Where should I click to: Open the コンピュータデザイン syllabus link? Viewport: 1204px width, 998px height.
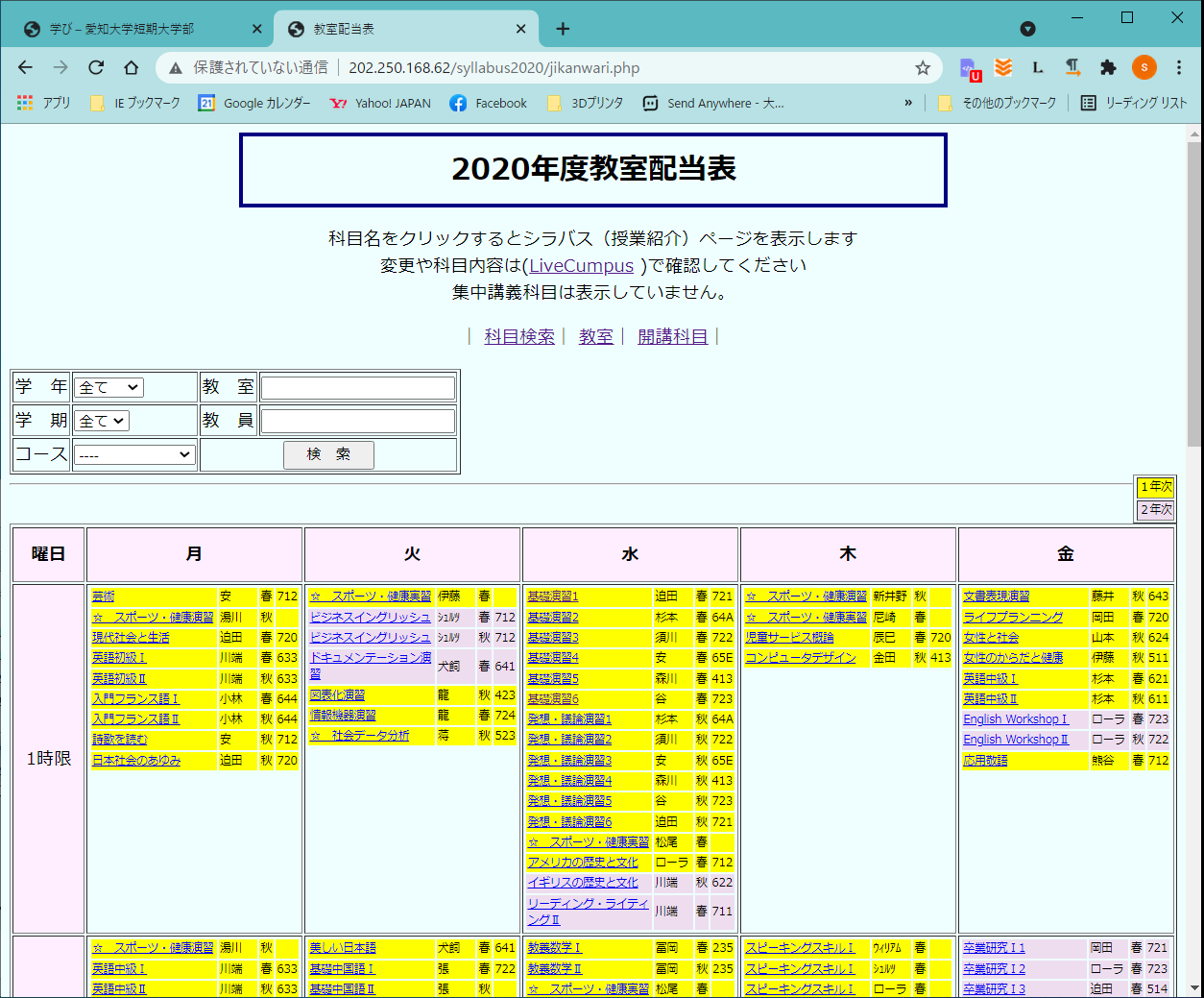801,658
